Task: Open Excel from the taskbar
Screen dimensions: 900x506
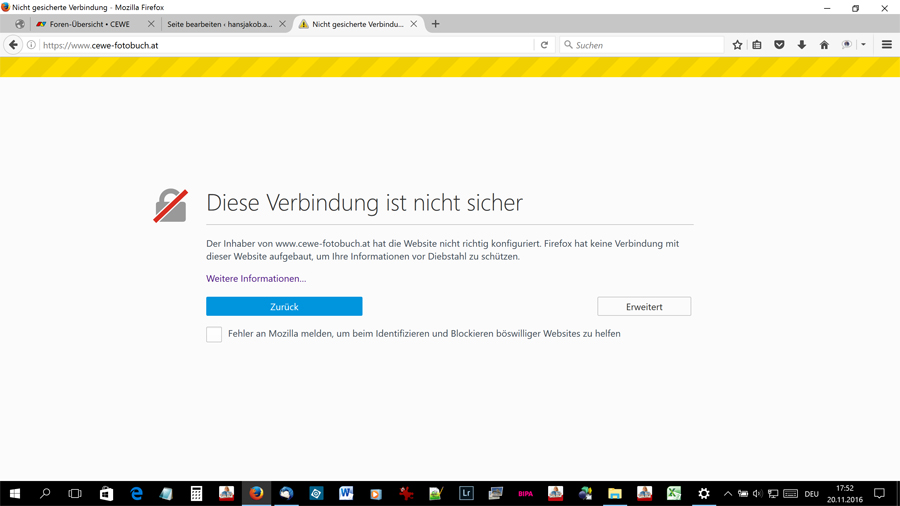Action: 674,493
